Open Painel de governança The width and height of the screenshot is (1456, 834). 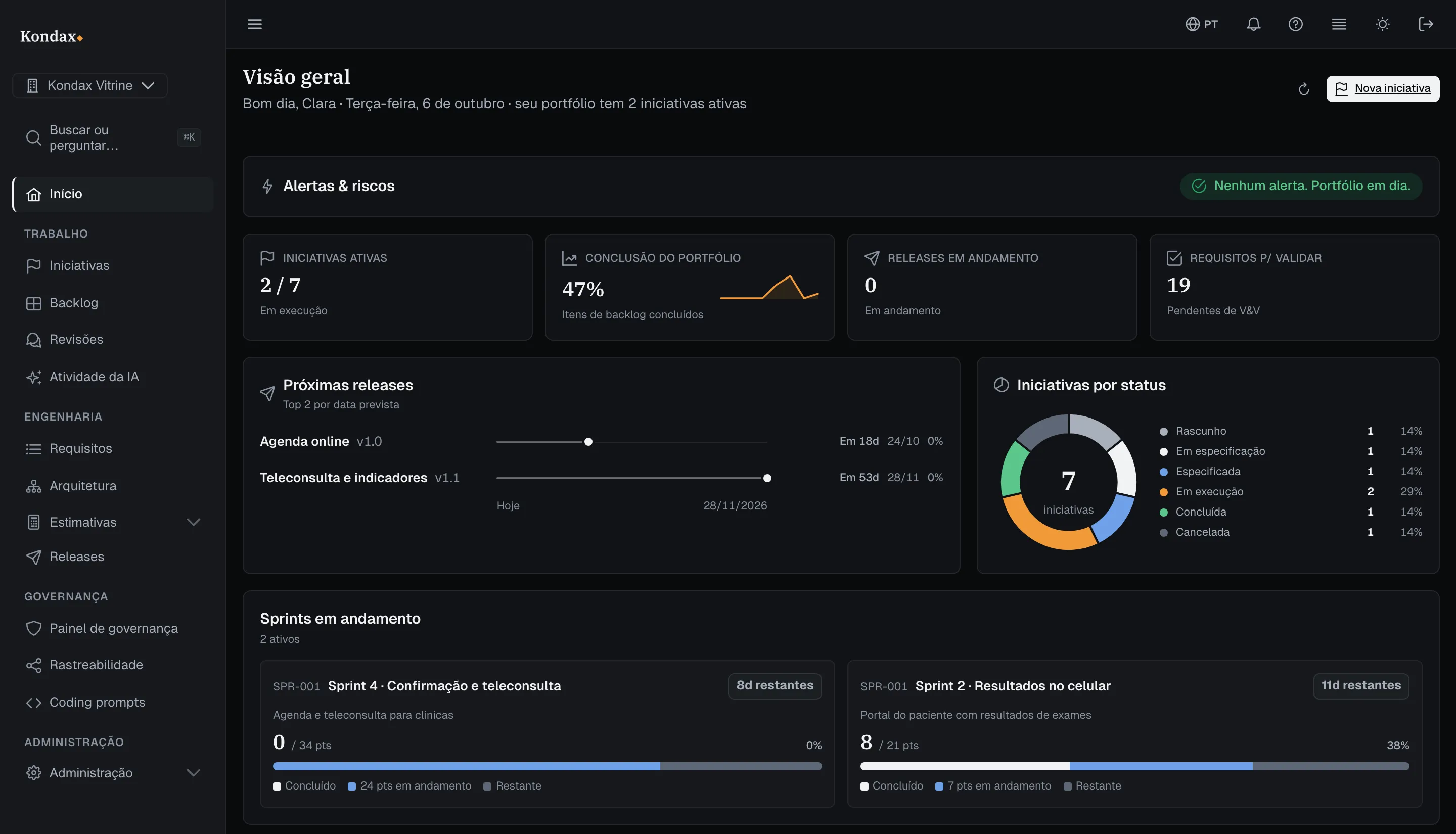point(113,628)
